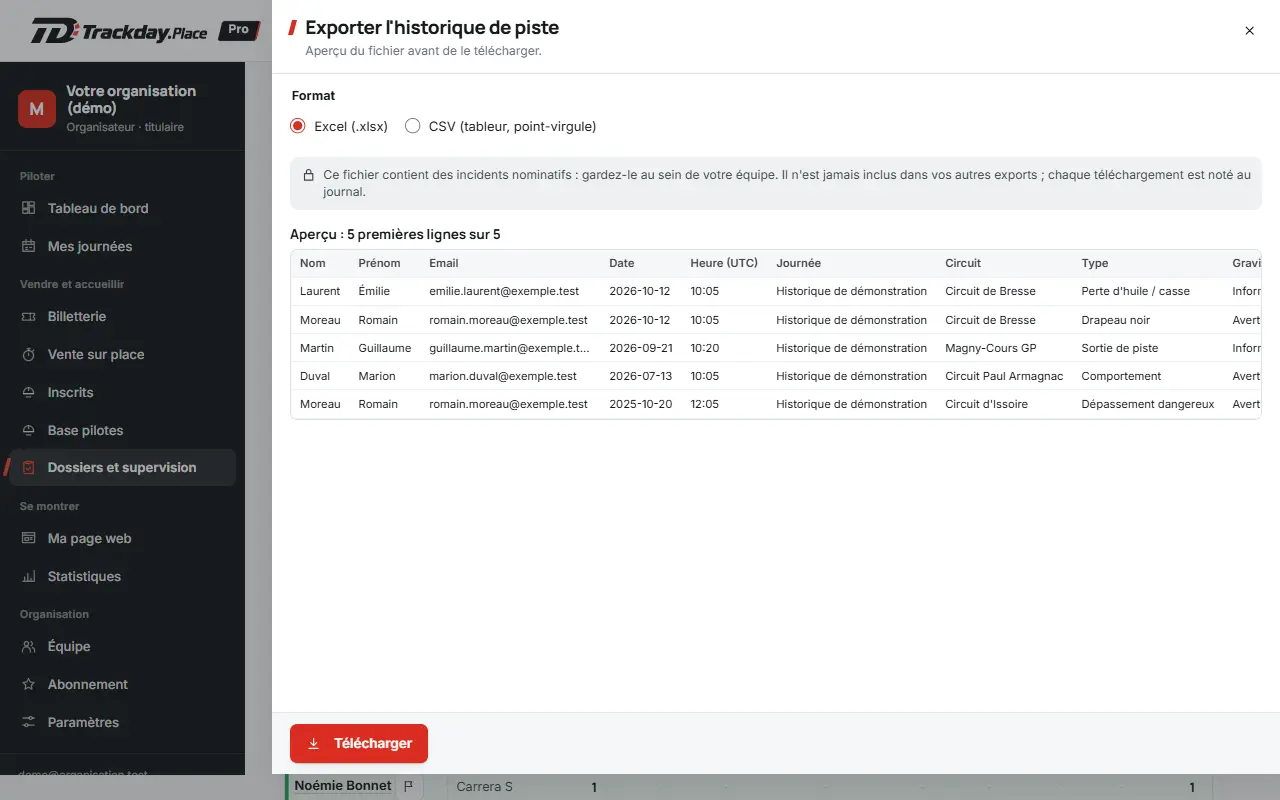Click the Vente sur place stopwatch icon
The height and width of the screenshot is (800, 1280).
(28, 354)
